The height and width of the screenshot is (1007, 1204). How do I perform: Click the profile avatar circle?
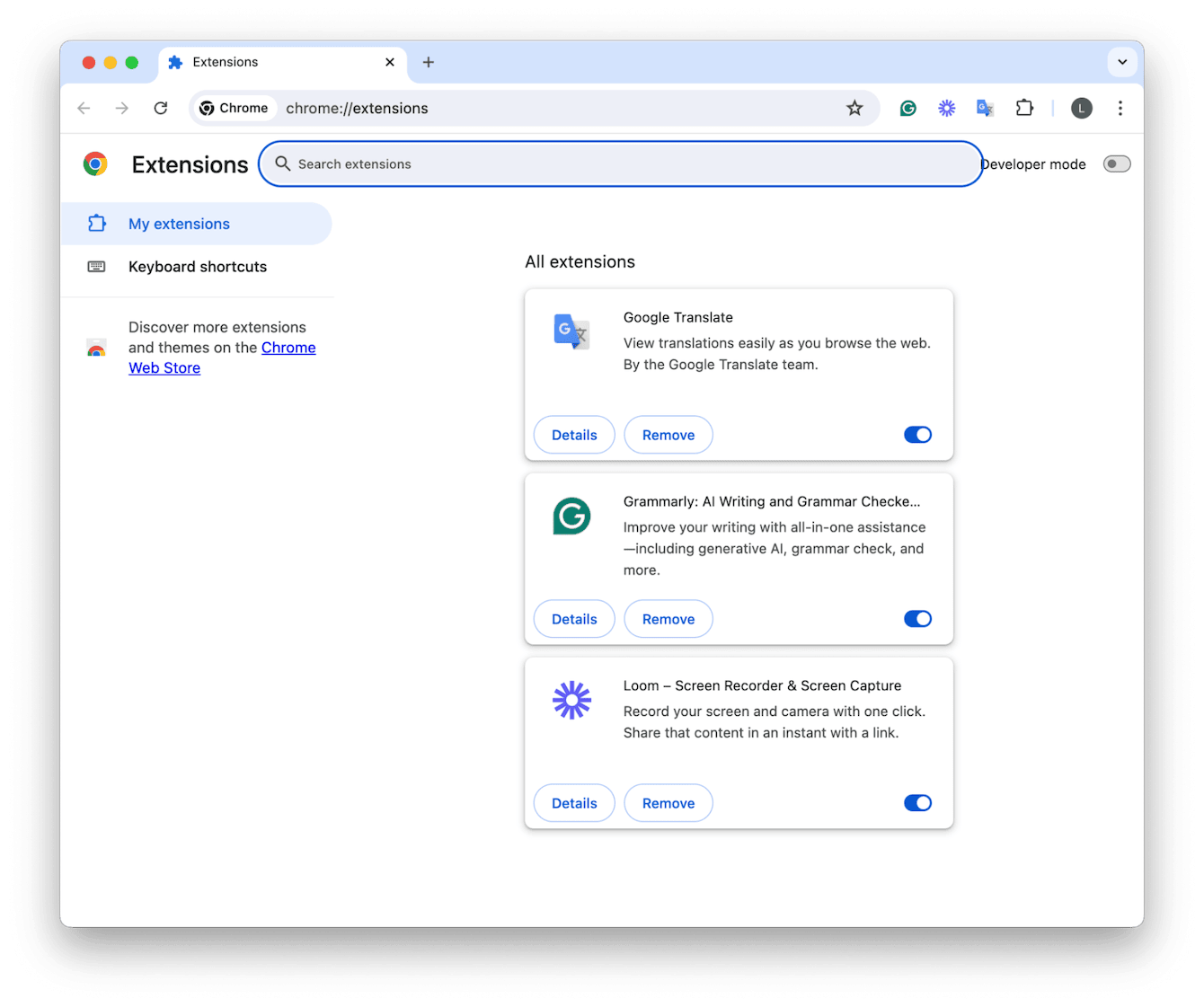click(1081, 108)
